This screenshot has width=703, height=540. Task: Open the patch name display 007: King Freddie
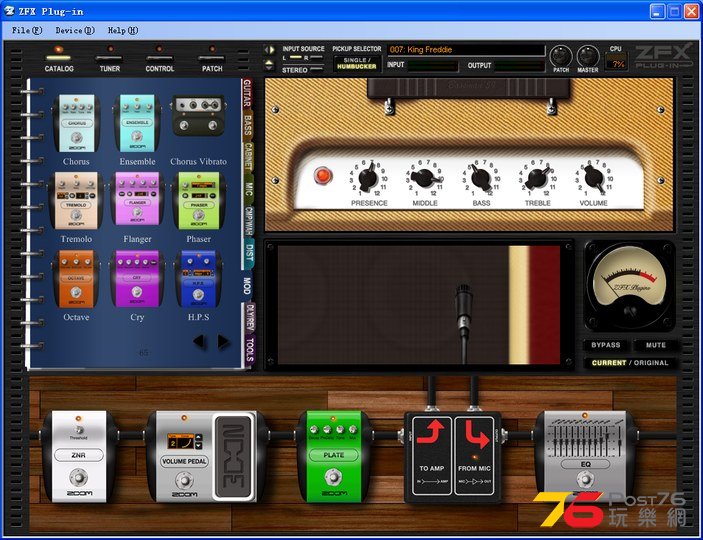(x=466, y=50)
